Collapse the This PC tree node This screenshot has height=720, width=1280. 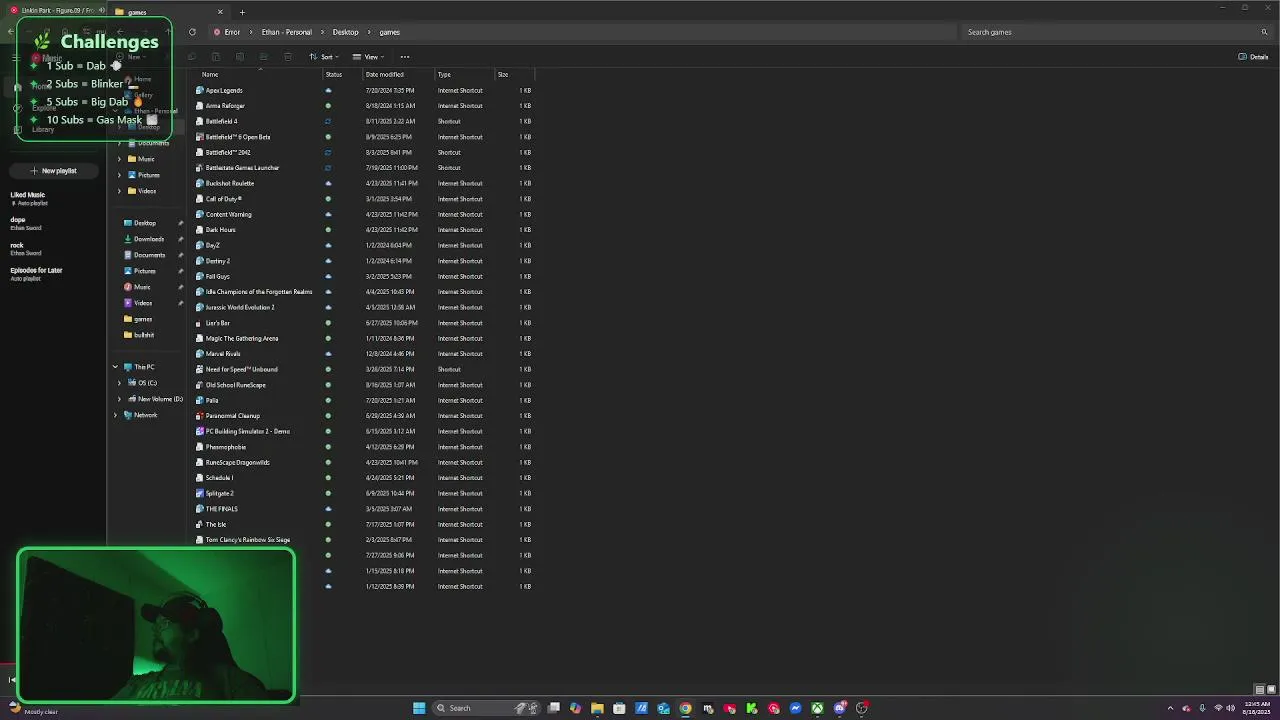(x=115, y=367)
